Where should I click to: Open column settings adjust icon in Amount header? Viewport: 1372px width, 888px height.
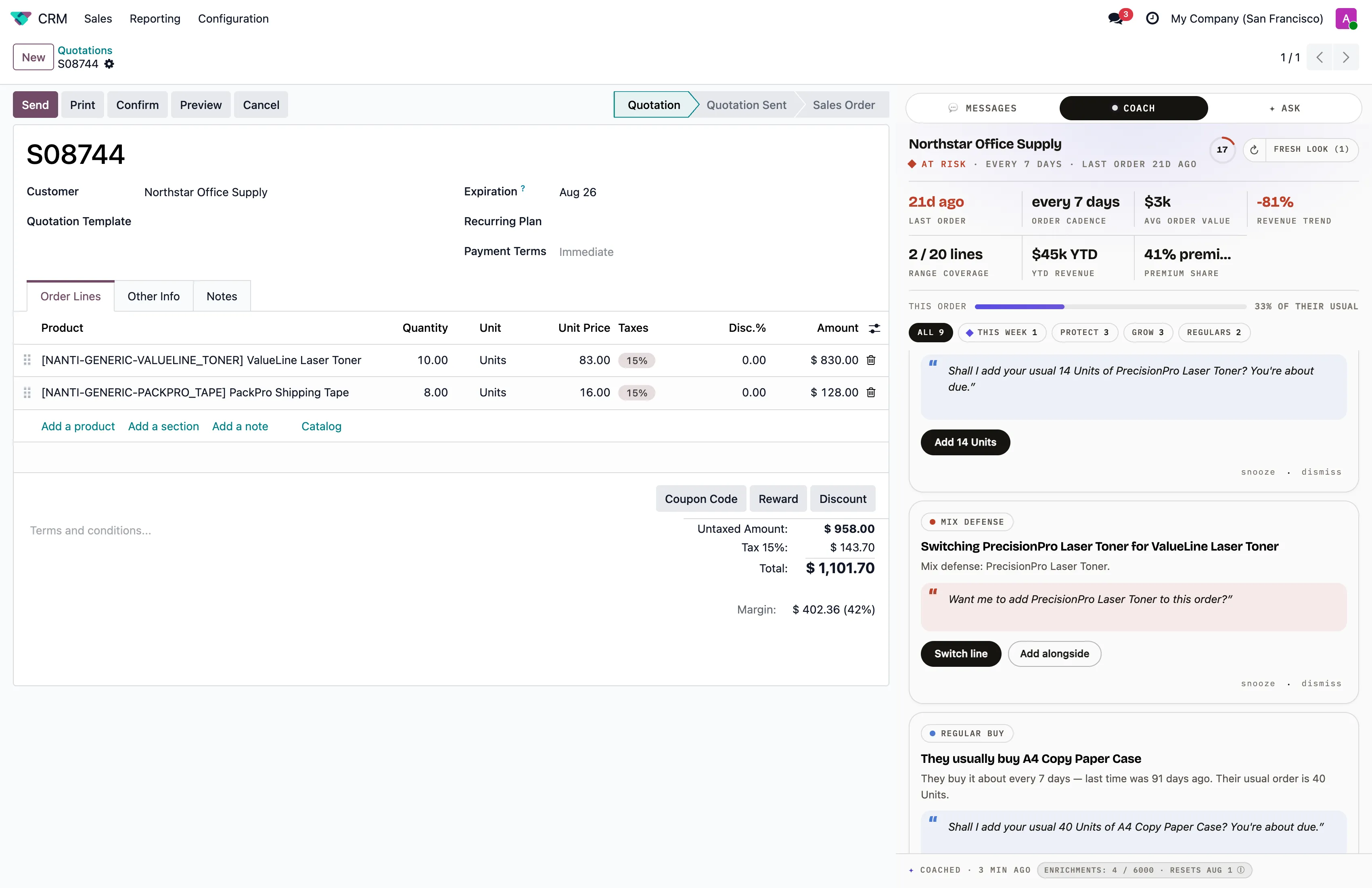pyautogui.click(x=874, y=328)
